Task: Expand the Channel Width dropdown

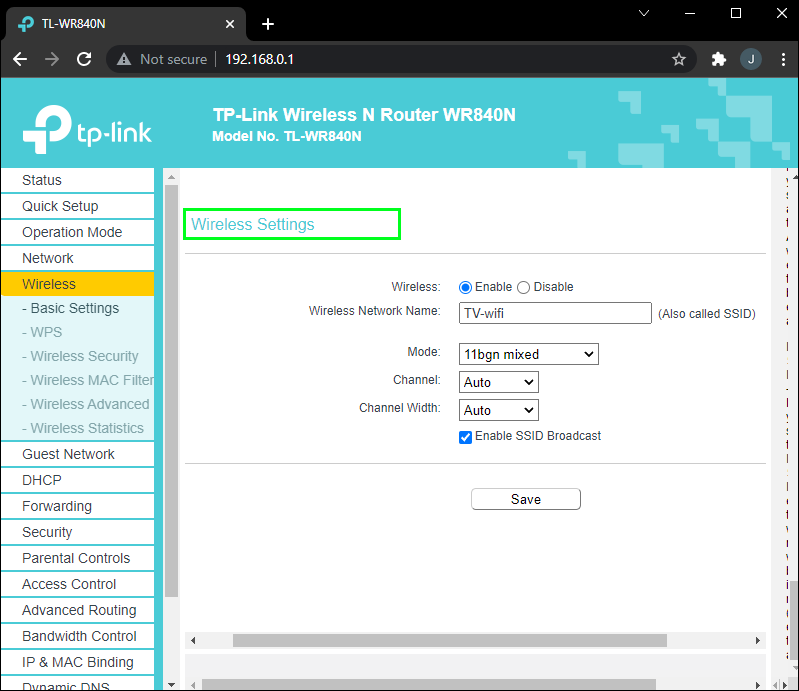Action: pyautogui.click(x=498, y=410)
